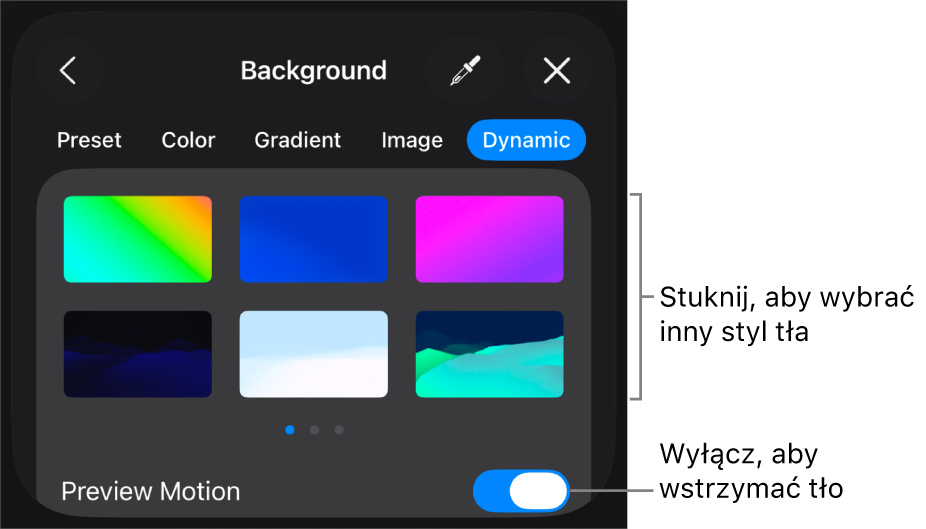Open the Gradient tab
The image size is (926, 529).
[298, 141]
